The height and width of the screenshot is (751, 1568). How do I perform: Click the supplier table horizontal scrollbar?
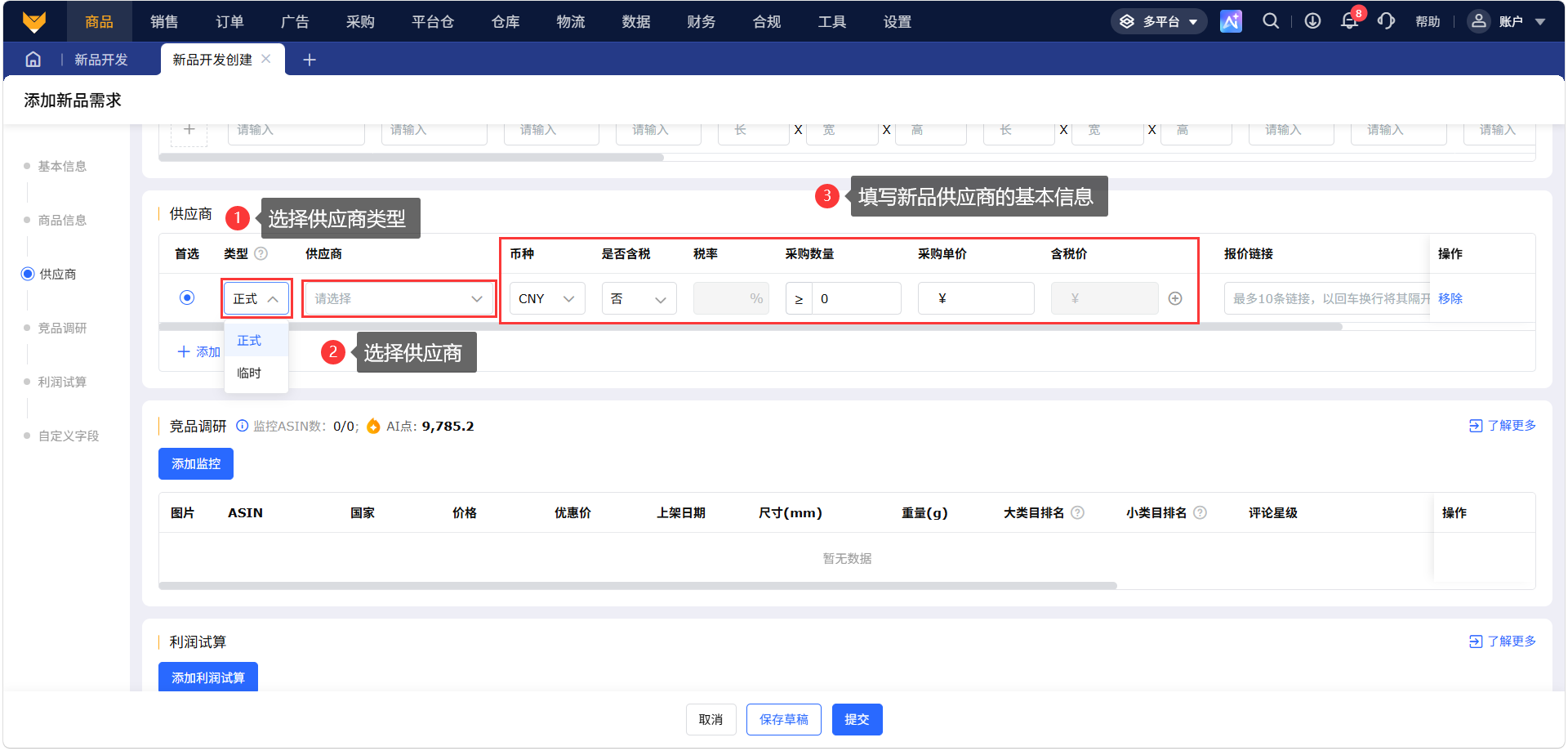click(x=751, y=327)
